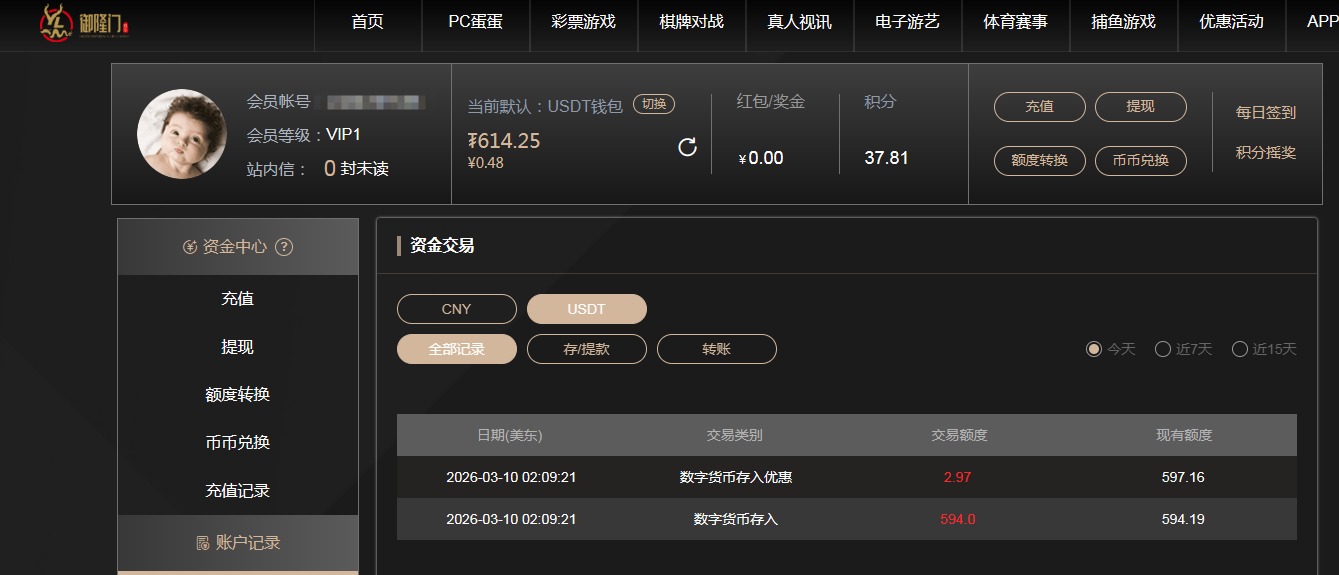Click the 交易额度 column header
This screenshot has width=1339, height=575.
tap(959, 435)
